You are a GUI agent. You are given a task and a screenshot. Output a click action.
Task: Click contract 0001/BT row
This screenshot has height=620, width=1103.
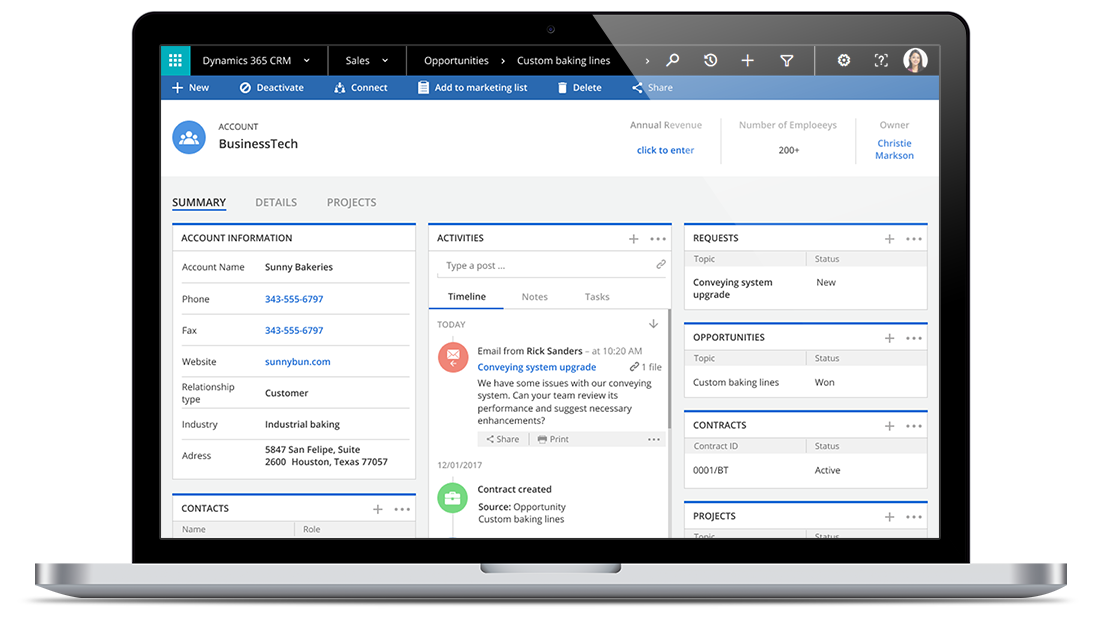click(805, 470)
